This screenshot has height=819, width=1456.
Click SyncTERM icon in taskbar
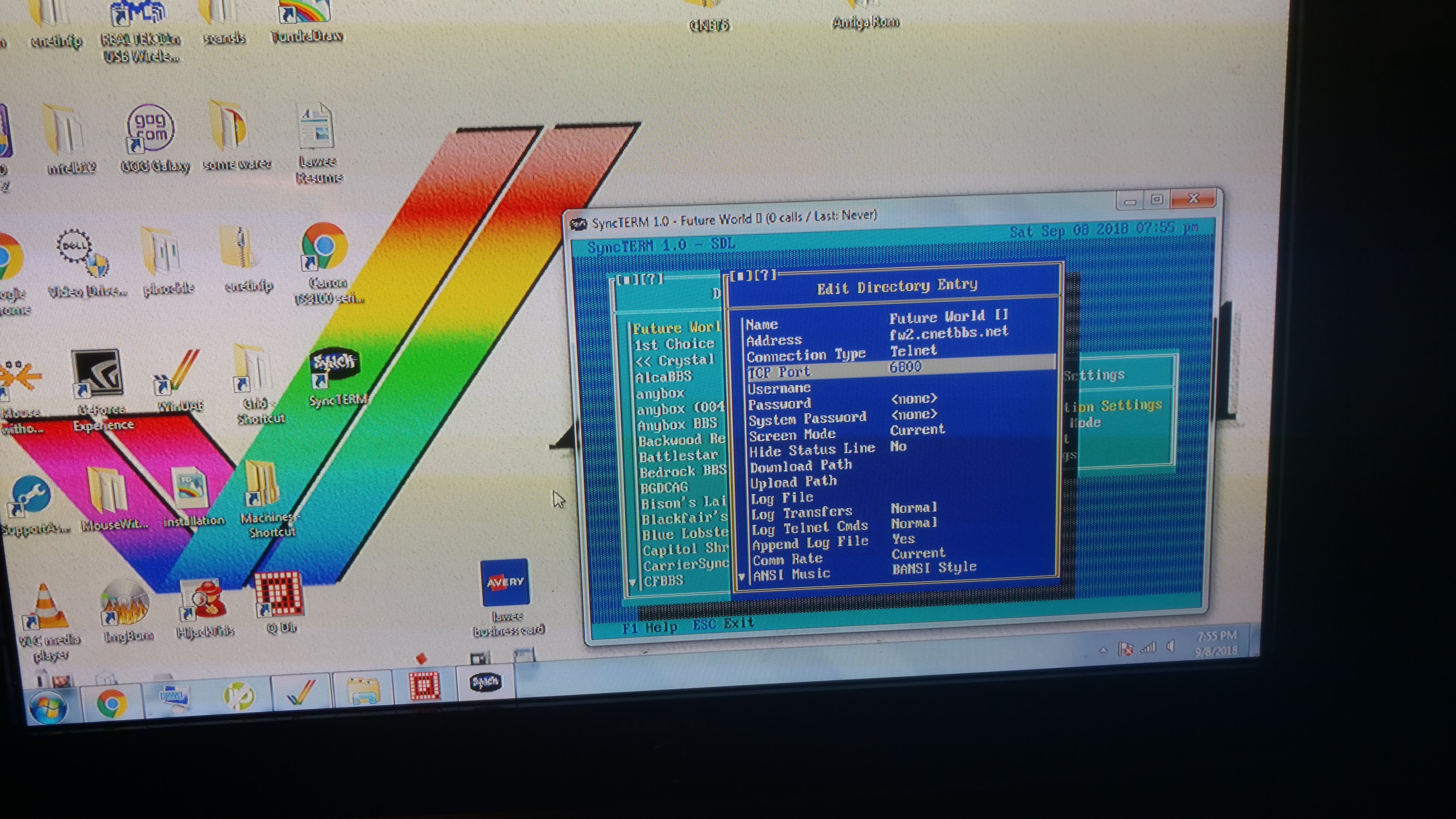[485, 683]
